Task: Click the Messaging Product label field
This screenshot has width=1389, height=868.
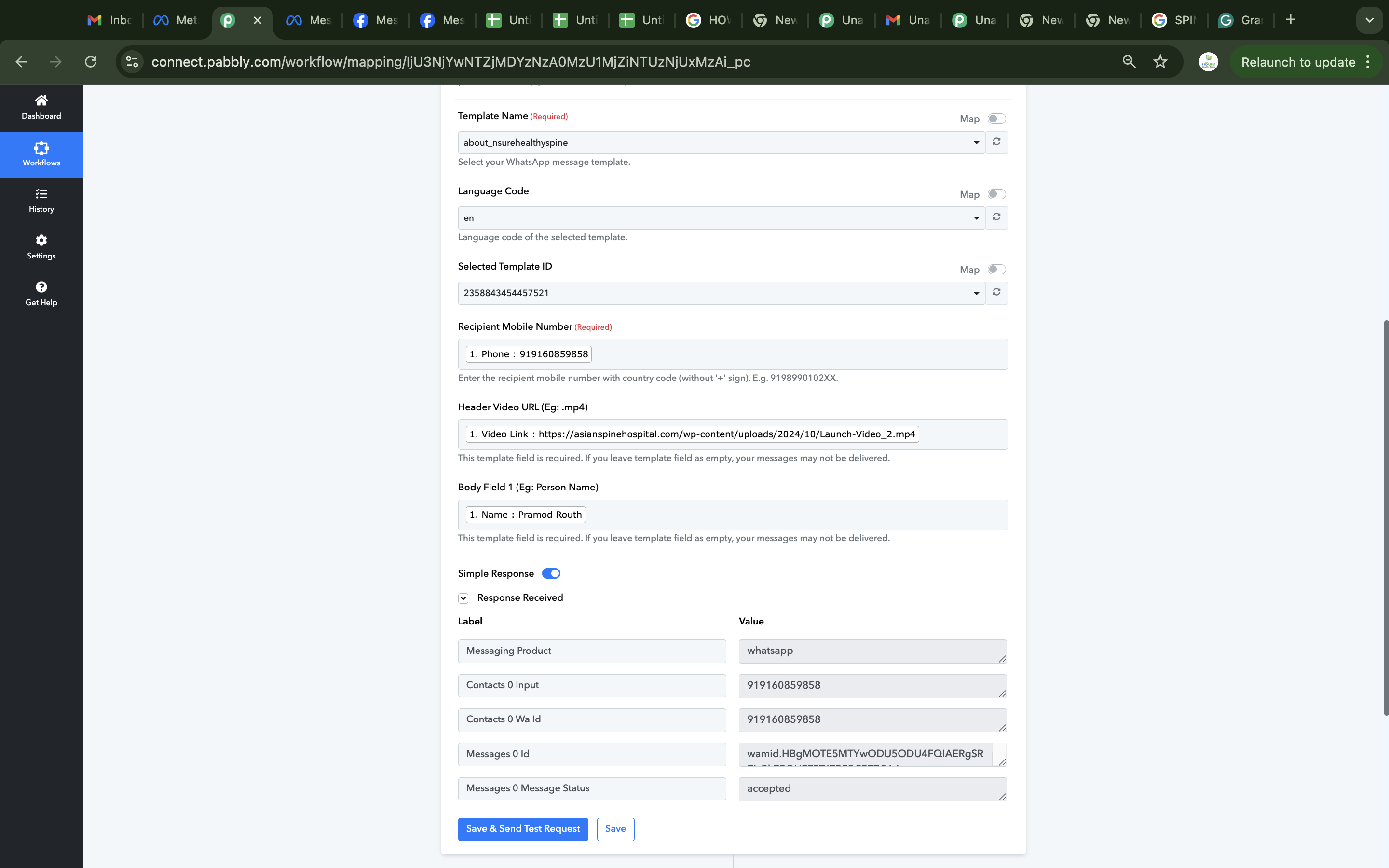Action: pos(592,651)
